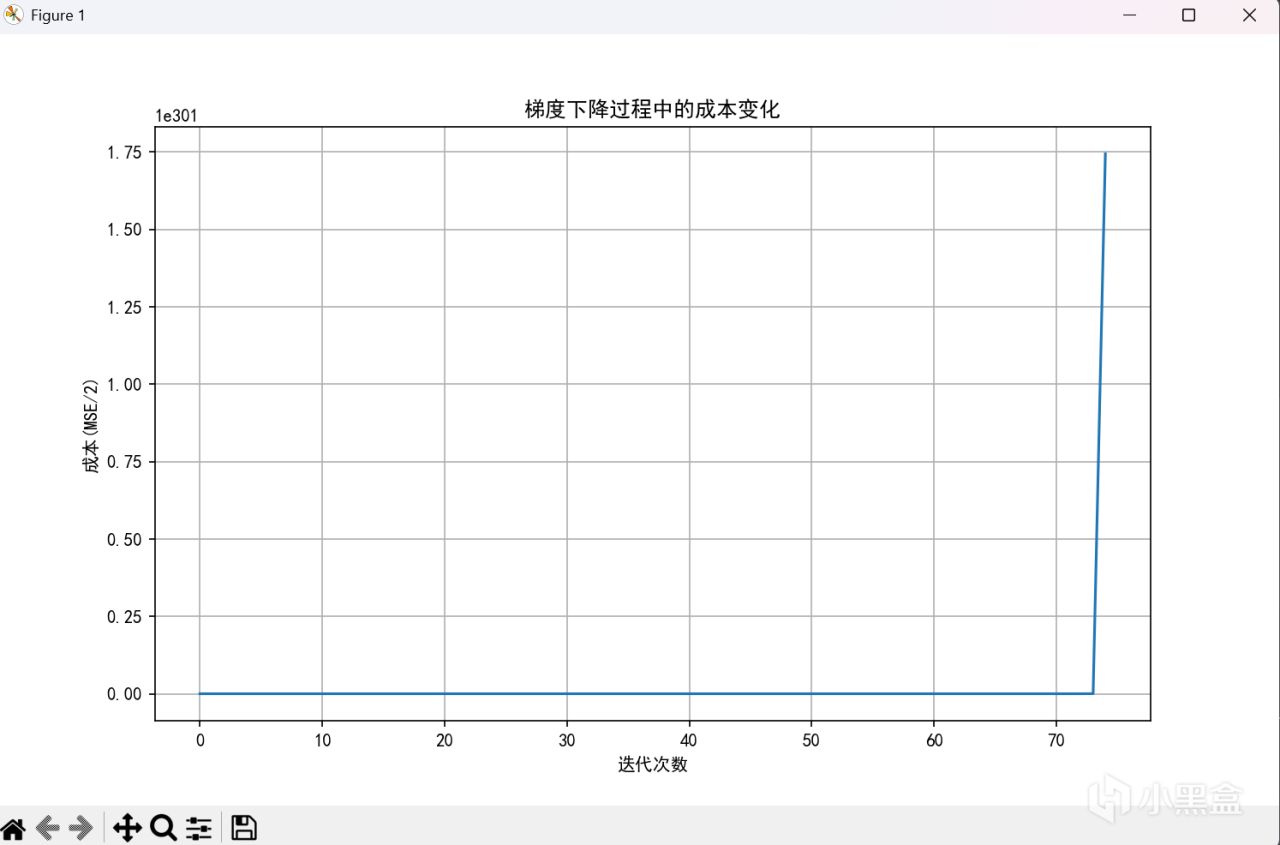Activate the Pan axes tool
This screenshot has width=1280, height=845.
click(127, 828)
